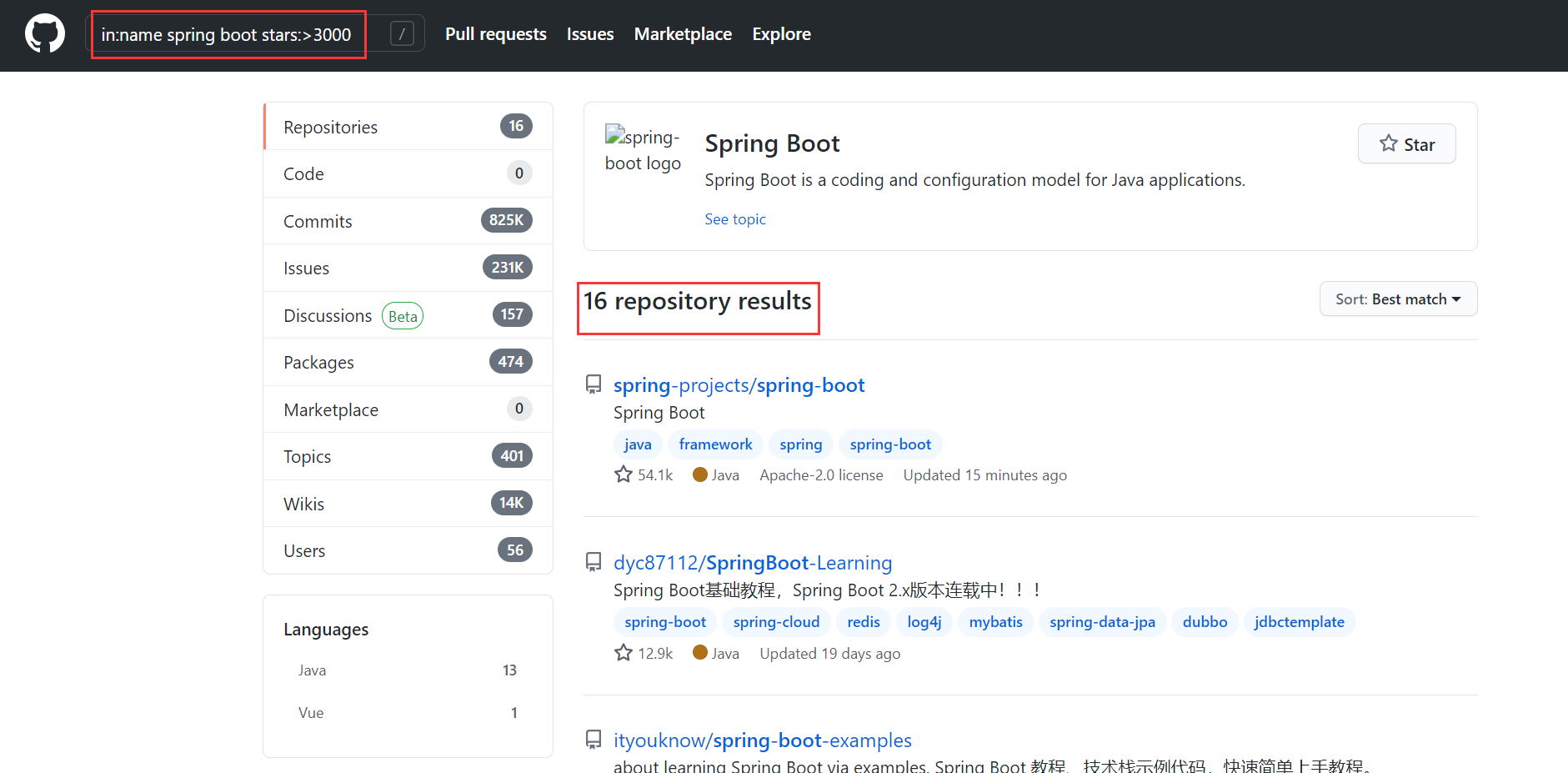Click the spring topic tag

(801, 444)
